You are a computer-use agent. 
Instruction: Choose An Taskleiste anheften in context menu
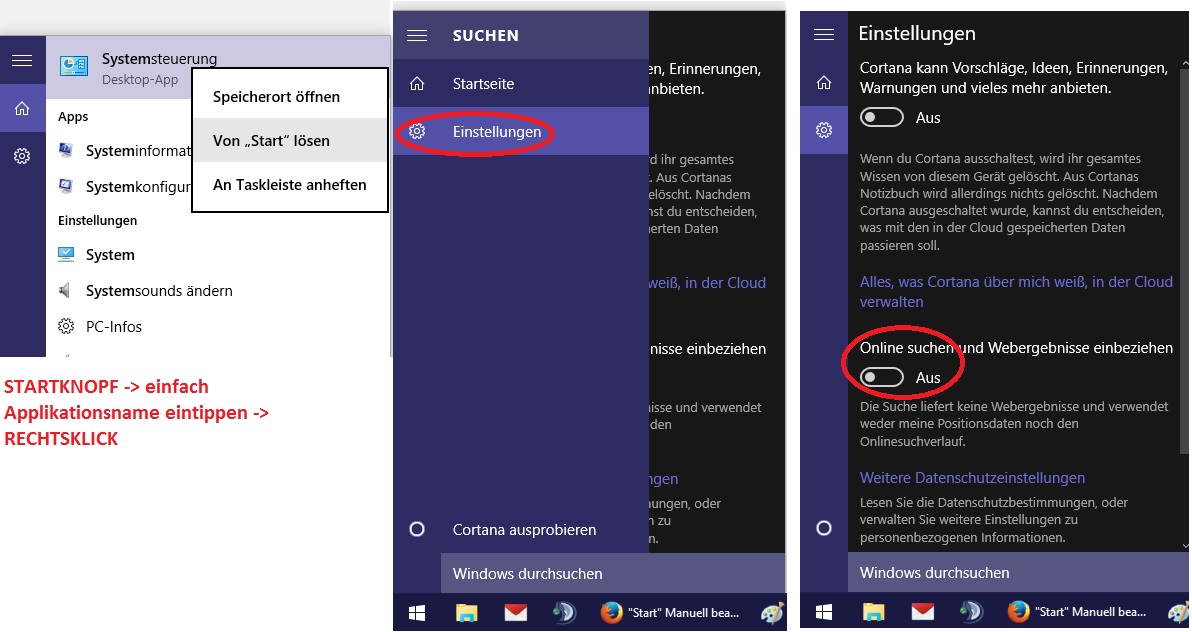[290, 185]
